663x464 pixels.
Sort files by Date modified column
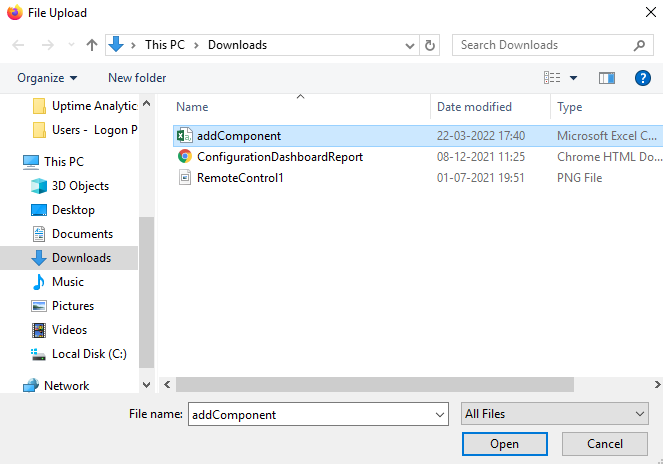click(x=474, y=107)
